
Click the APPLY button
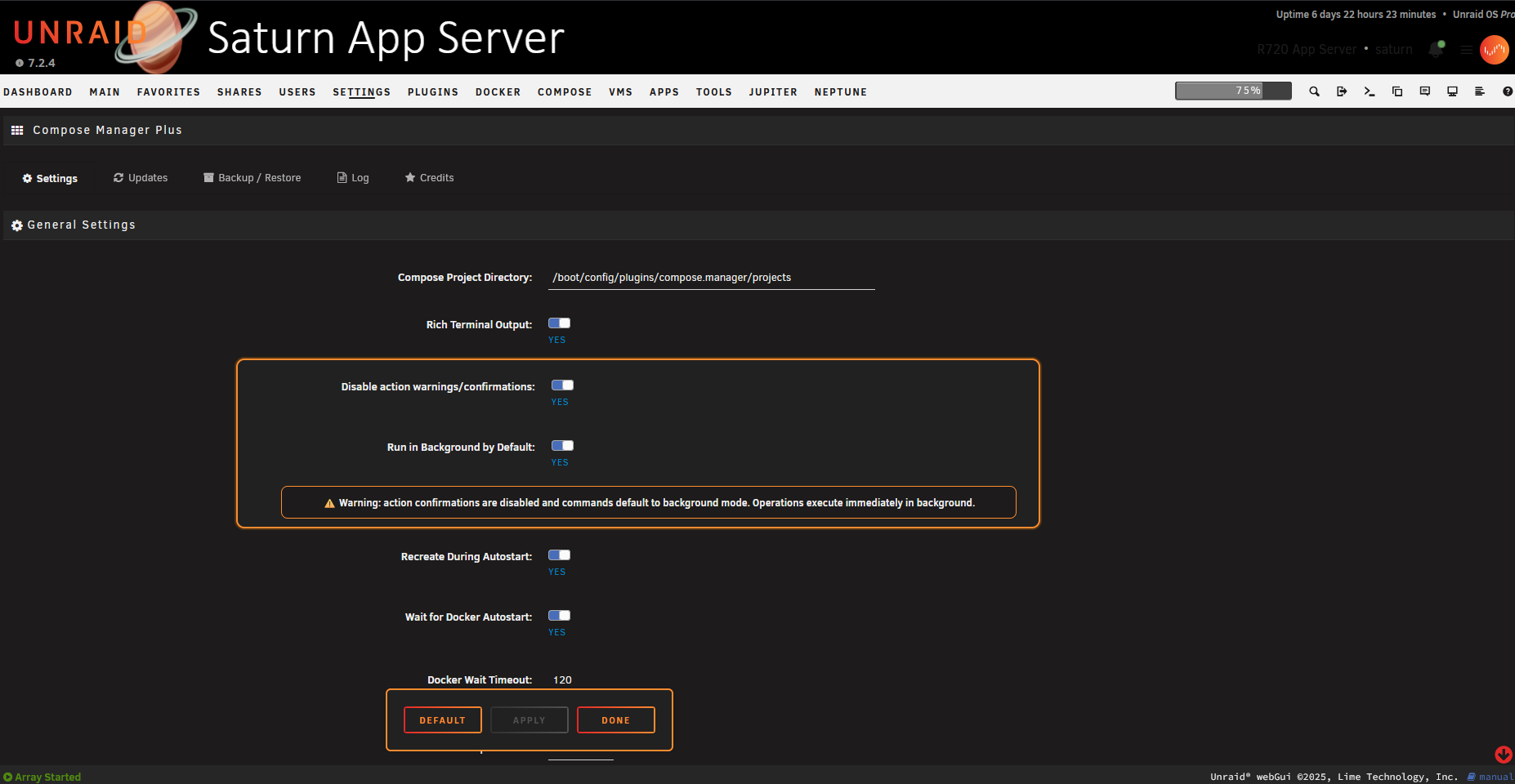(530, 720)
